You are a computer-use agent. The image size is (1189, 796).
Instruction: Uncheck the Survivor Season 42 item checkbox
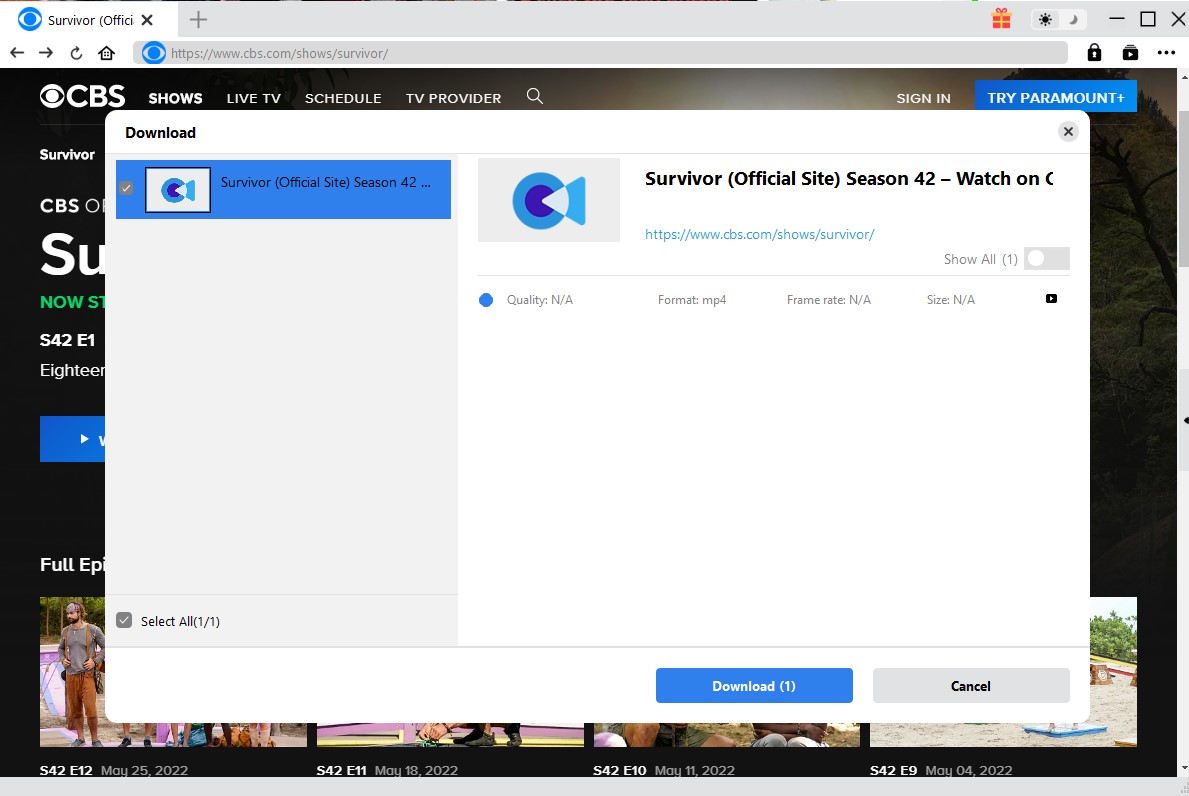[x=126, y=188]
